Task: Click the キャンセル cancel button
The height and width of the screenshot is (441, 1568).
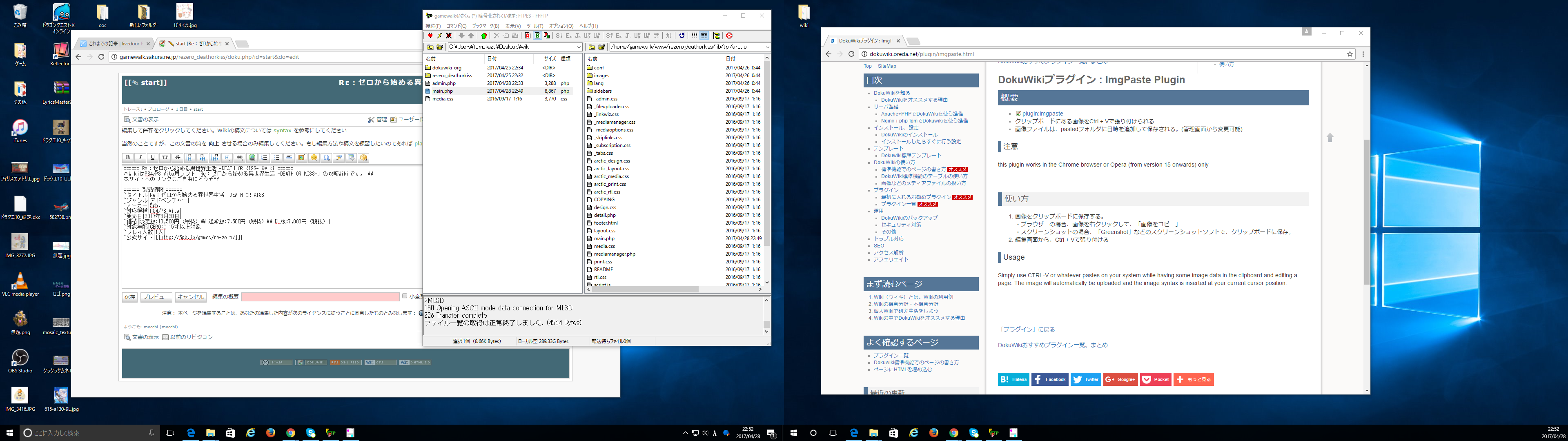Action: 191,297
